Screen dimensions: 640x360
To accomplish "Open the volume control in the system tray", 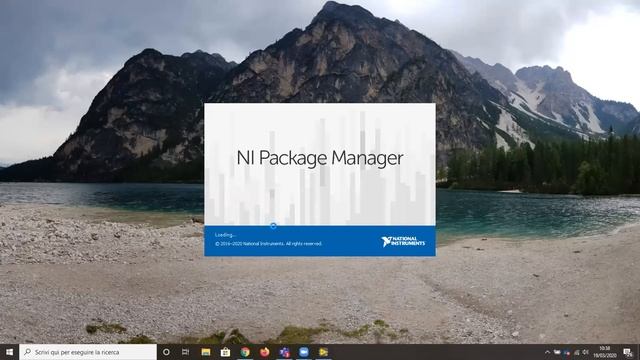I will point(585,352).
